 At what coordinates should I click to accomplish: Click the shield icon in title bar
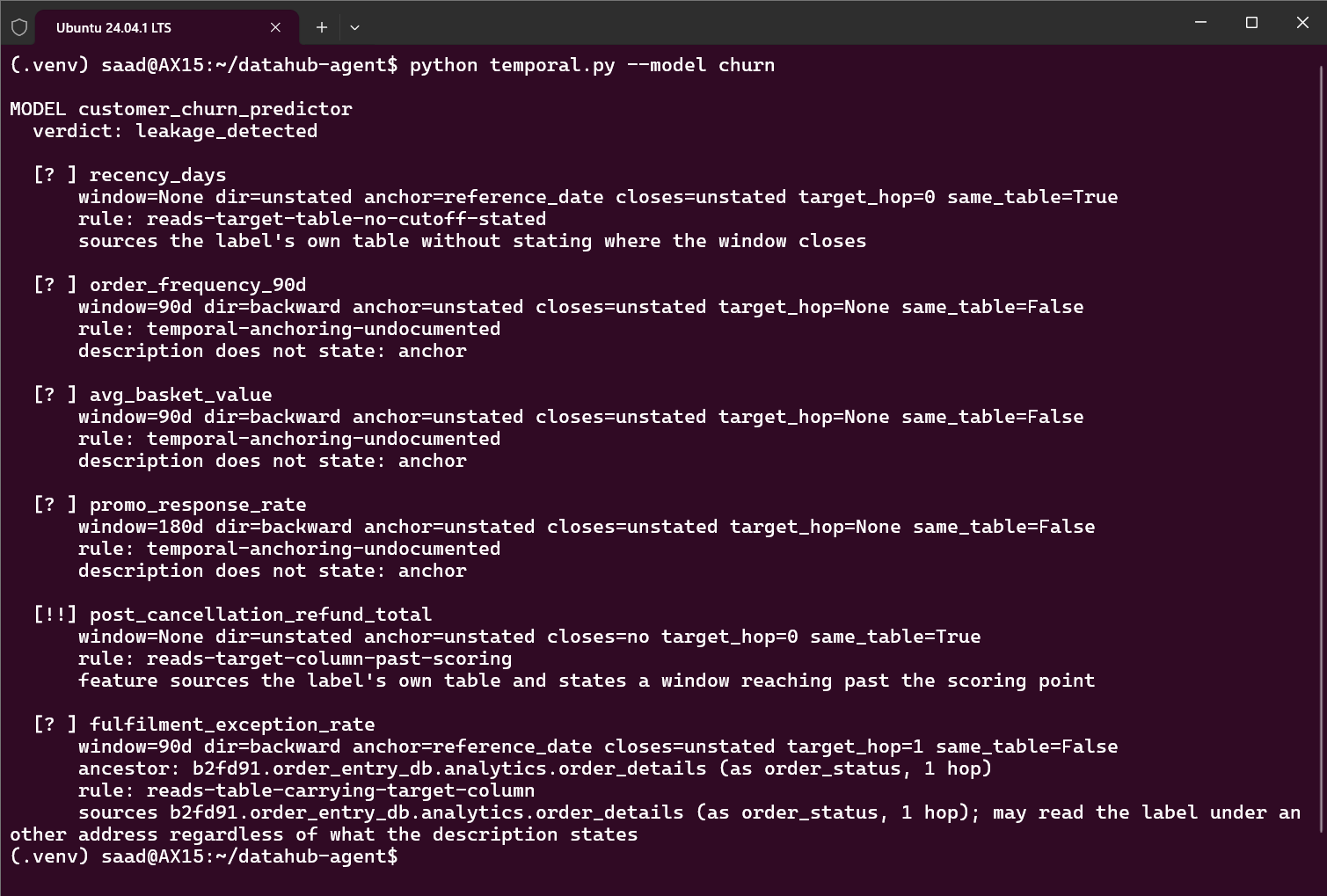[x=18, y=27]
